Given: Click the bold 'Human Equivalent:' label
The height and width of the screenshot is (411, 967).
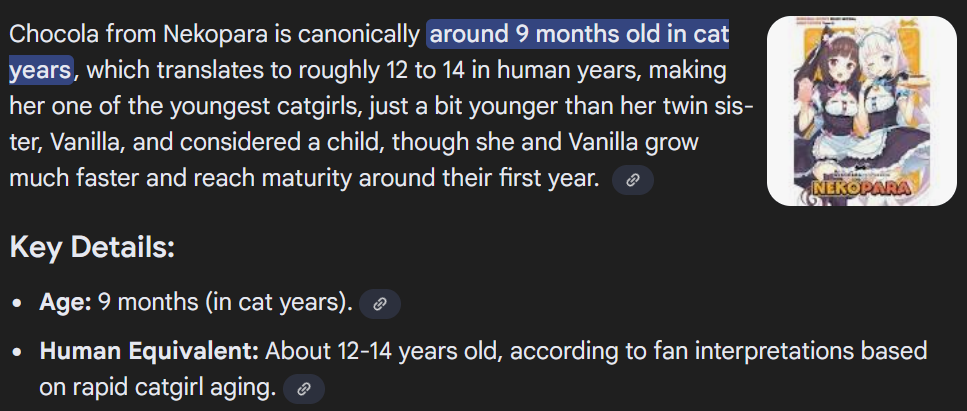Looking at the screenshot, I should click(x=149, y=351).
